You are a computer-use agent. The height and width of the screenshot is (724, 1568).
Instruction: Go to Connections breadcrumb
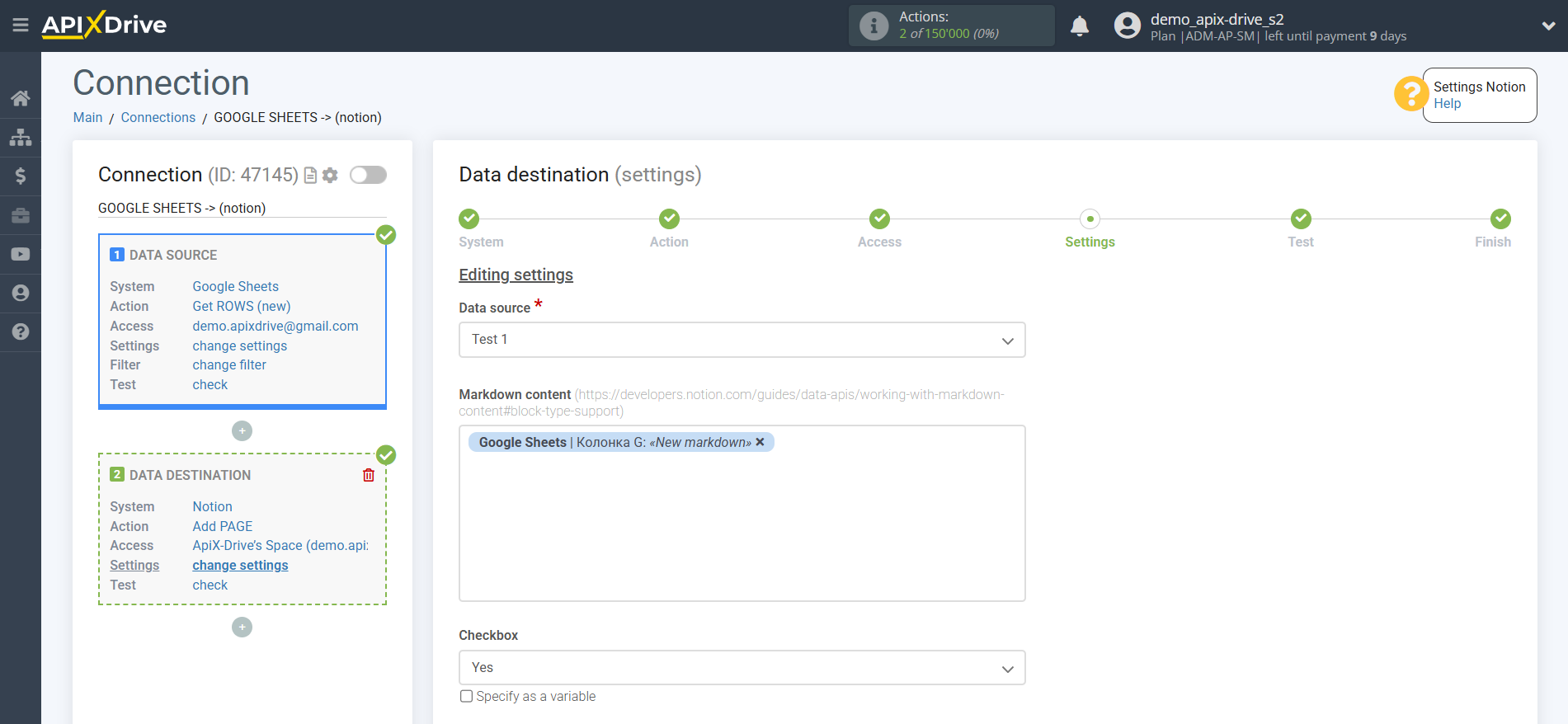tap(158, 117)
